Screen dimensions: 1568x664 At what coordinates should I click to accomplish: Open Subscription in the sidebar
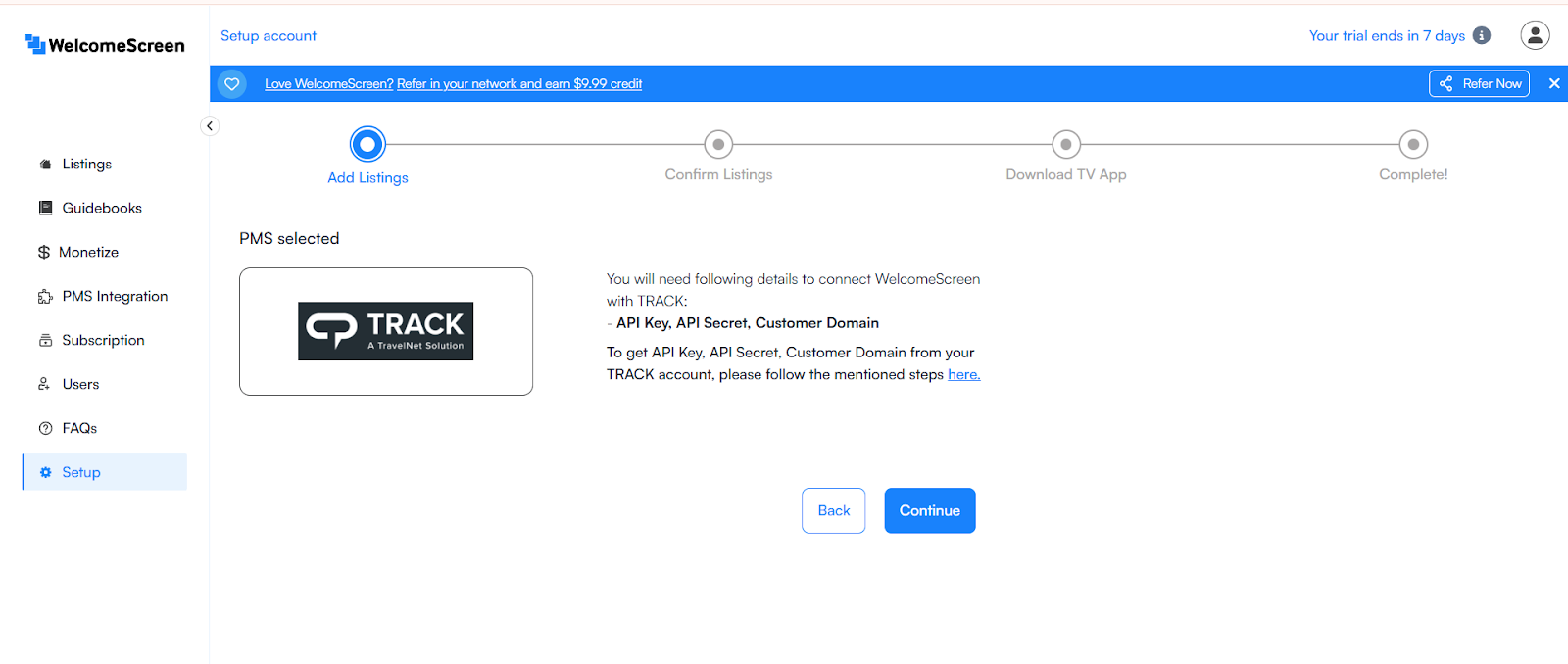(x=104, y=340)
